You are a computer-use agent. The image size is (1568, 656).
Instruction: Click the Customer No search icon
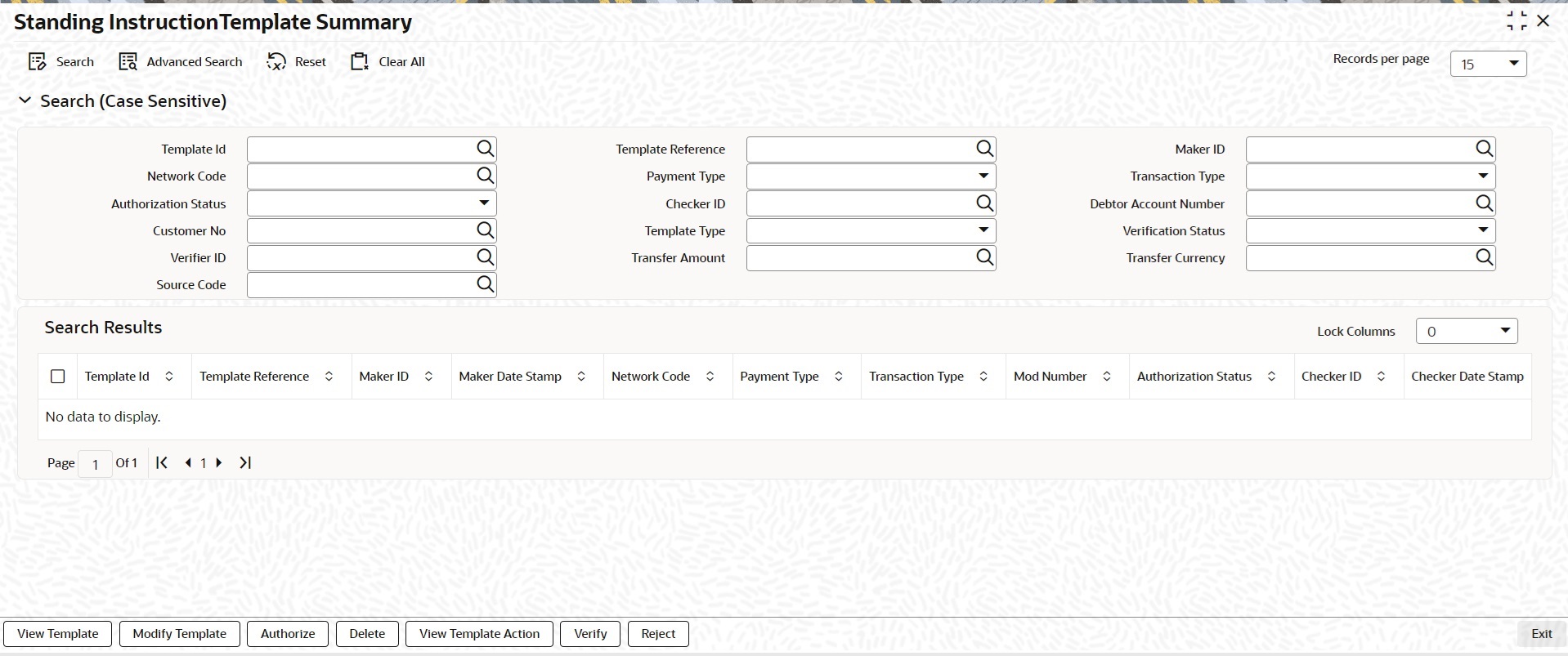[x=485, y=230]
